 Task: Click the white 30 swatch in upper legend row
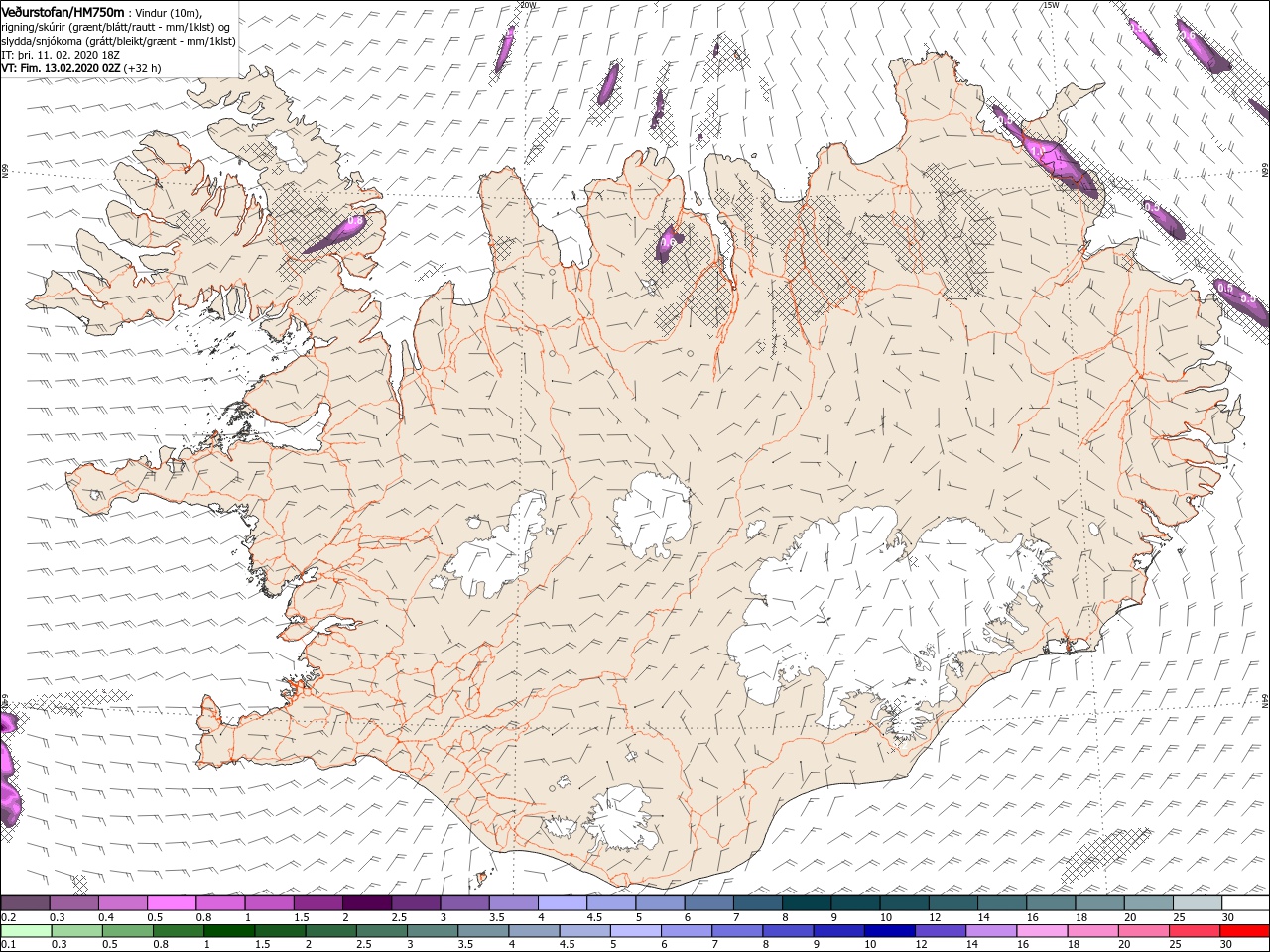(x=1245, y=903)
